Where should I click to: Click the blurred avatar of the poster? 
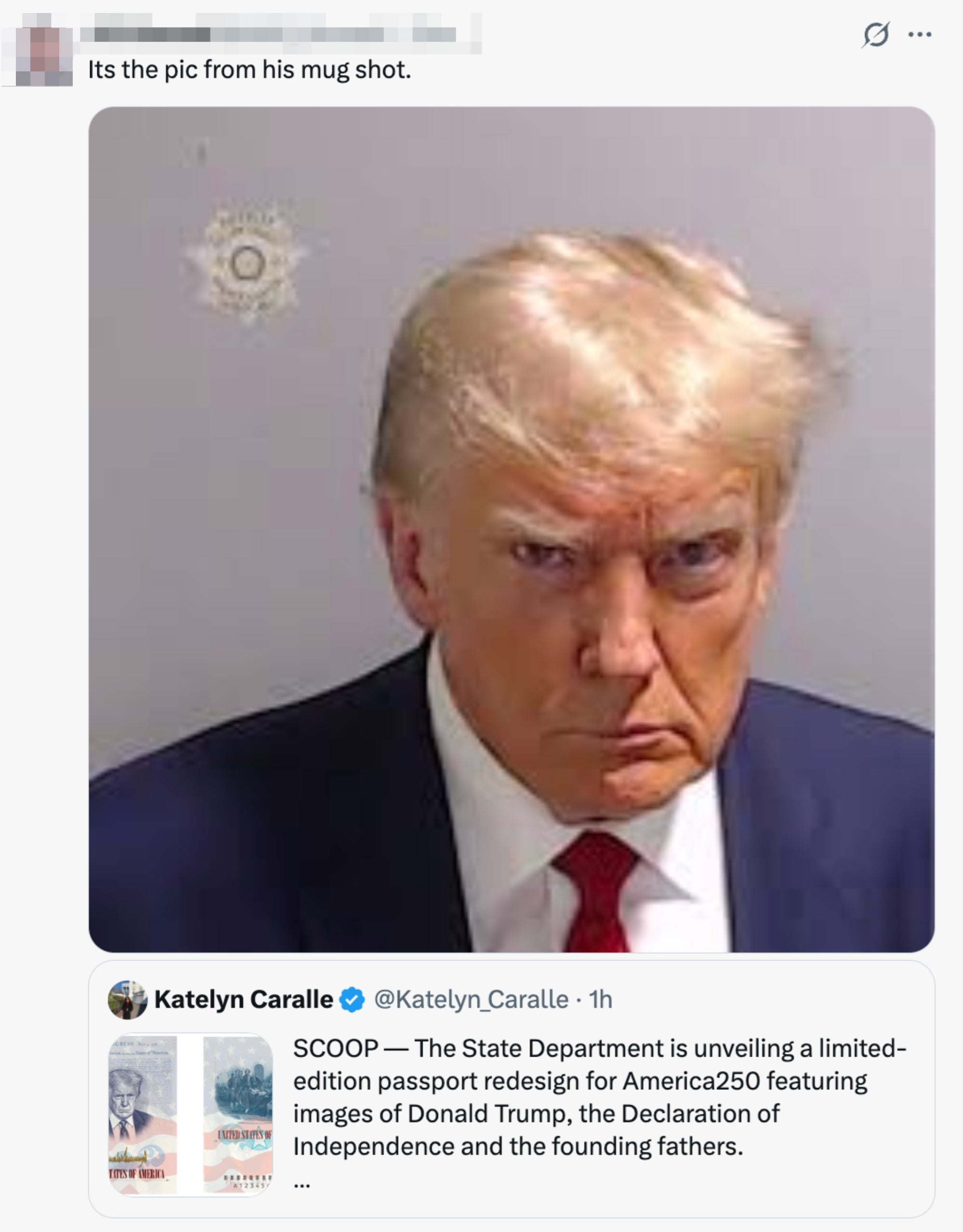(x=45, y=56)
